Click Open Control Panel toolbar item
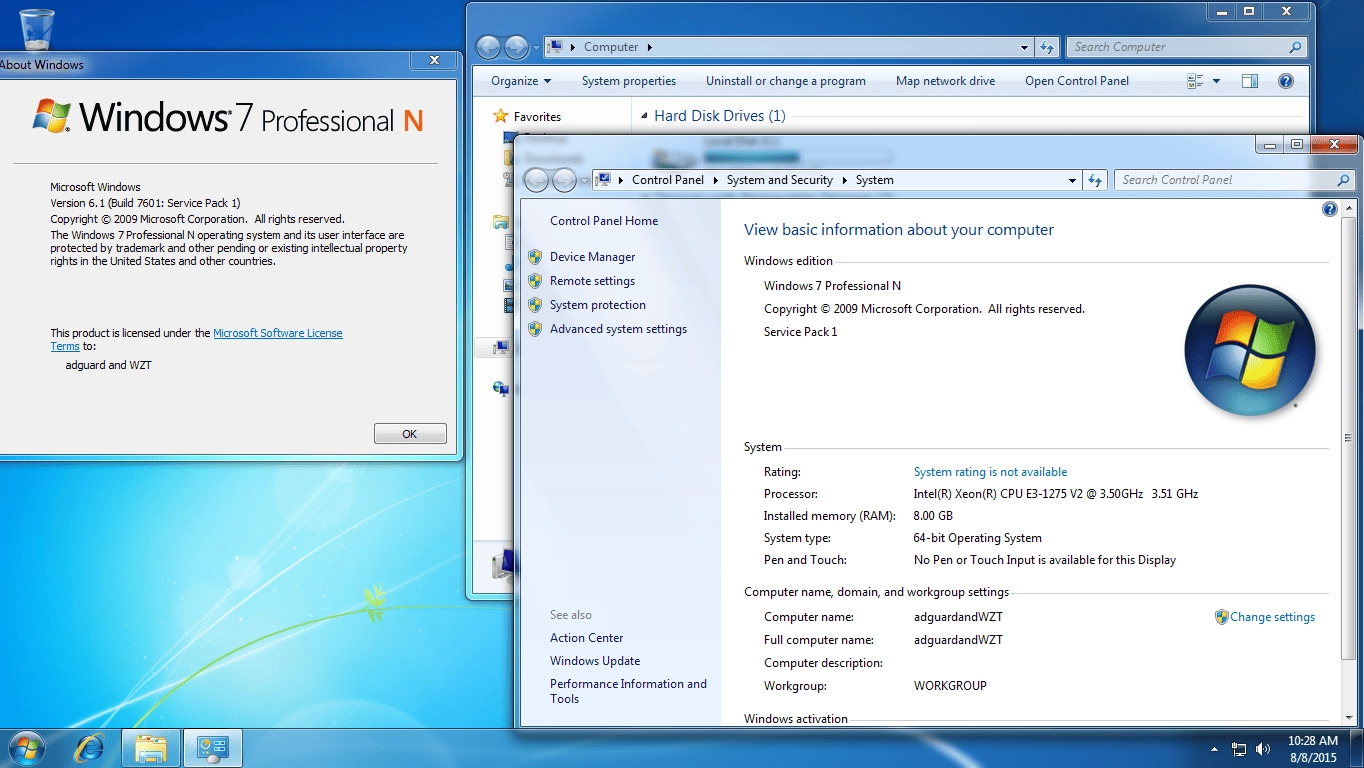 coord(1077,81)
